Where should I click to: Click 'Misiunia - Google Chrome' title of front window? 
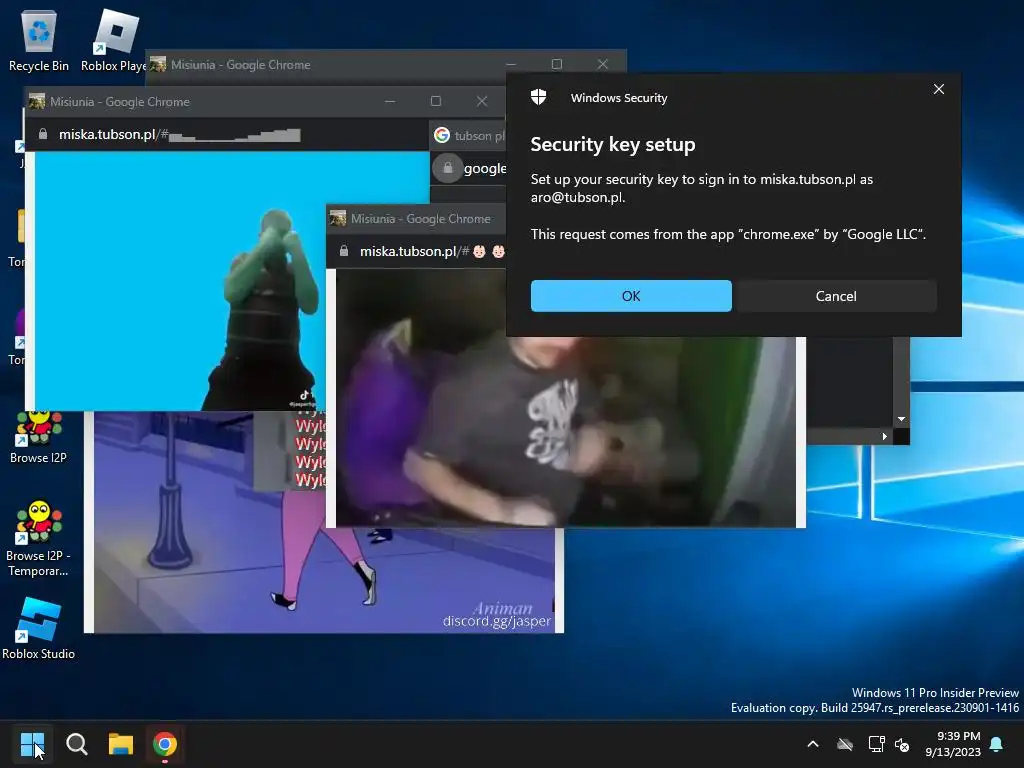(421, 219)
